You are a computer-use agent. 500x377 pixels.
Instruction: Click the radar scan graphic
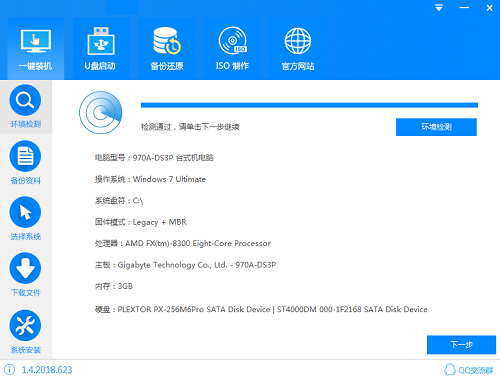click(x=100, y=113)
